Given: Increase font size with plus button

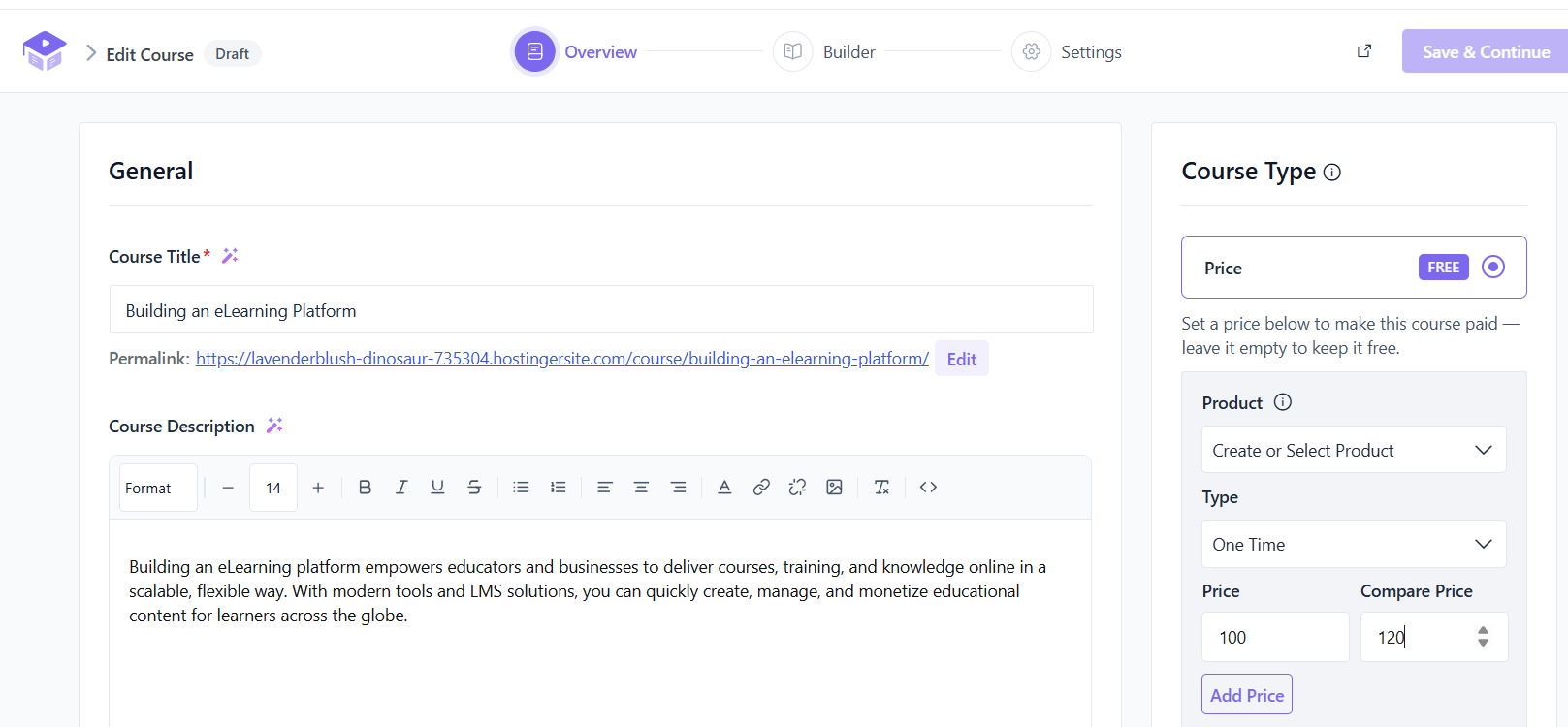Looking at the screenshot, I should [x=318, y=488].
